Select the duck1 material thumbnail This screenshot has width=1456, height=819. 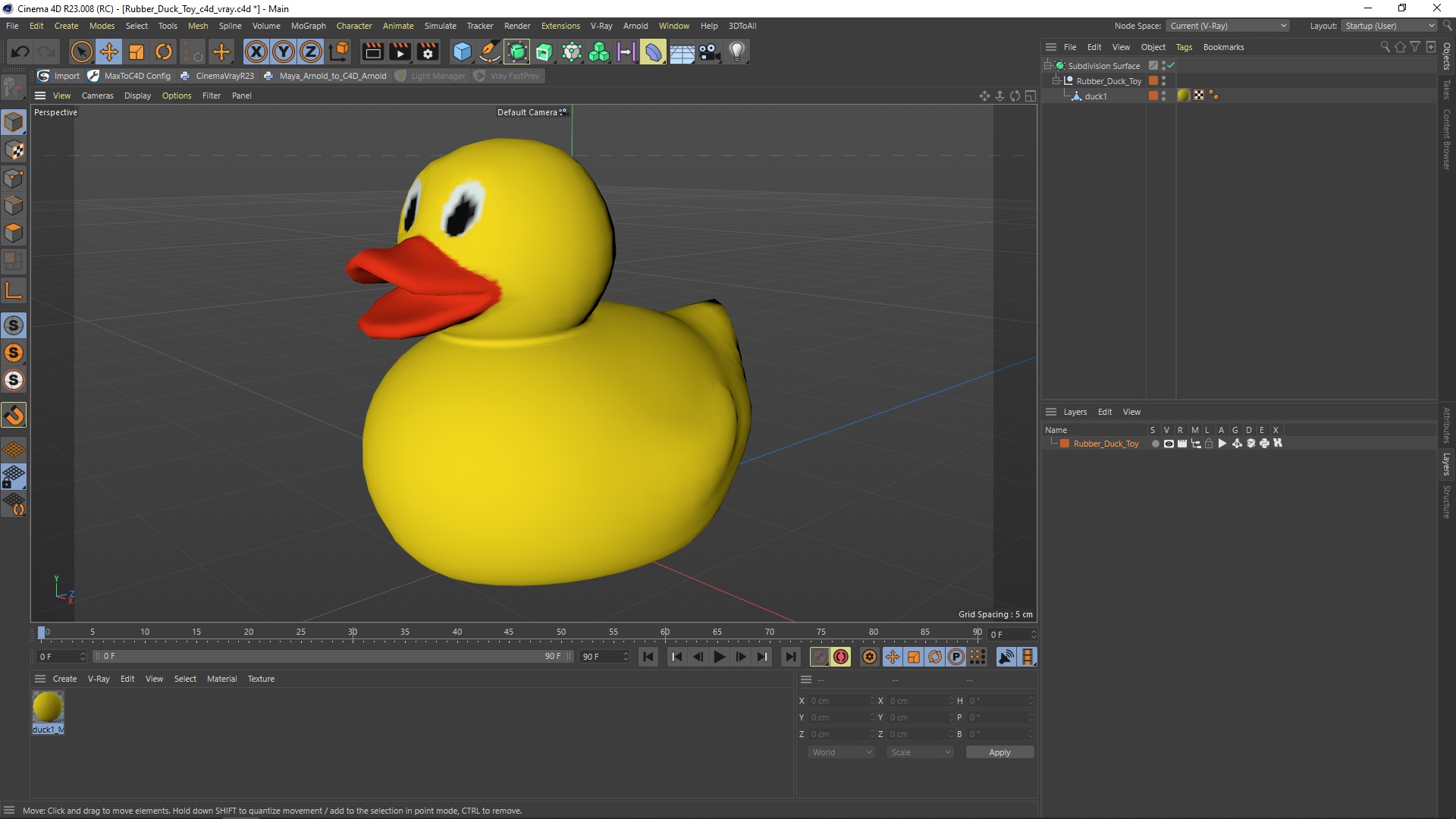pyautogui.click(x=48, y=707)
